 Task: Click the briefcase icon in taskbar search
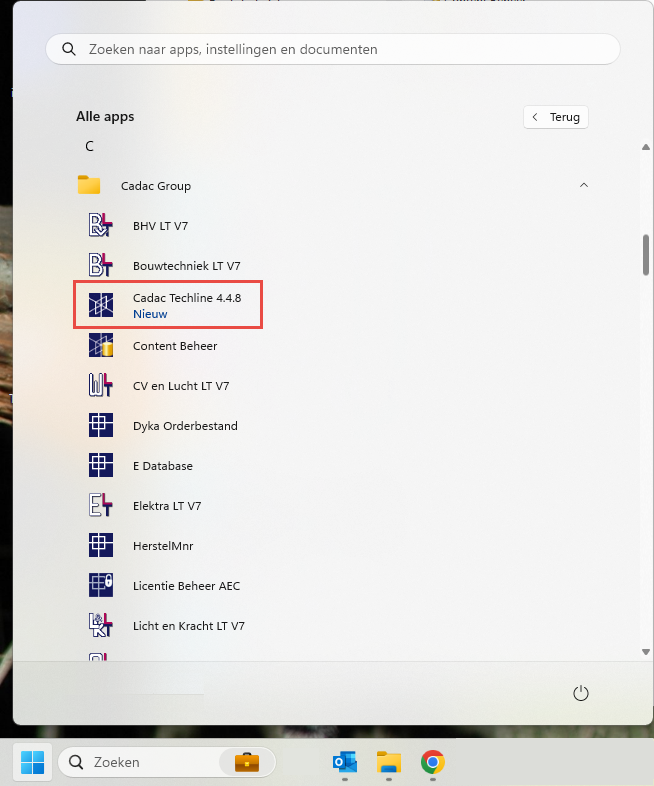pyautogui.click(x=247, y=762)
